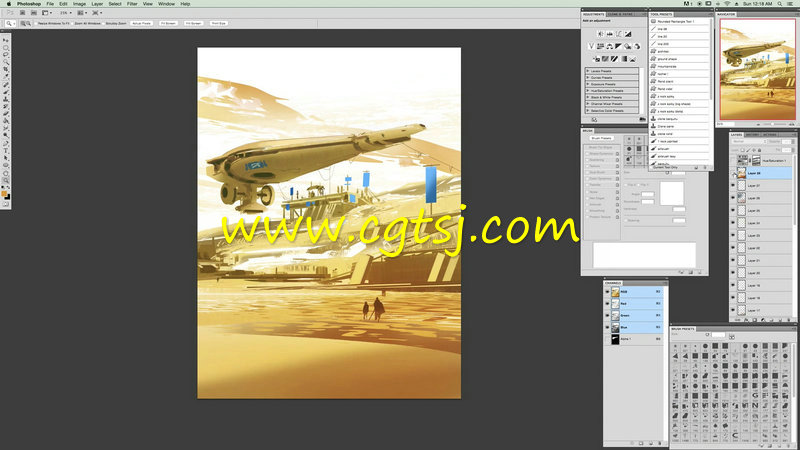The width and height of the screenshot is (800, 450).
Task: Add a Brightness/Contrast adjustment
Action: 601,34
